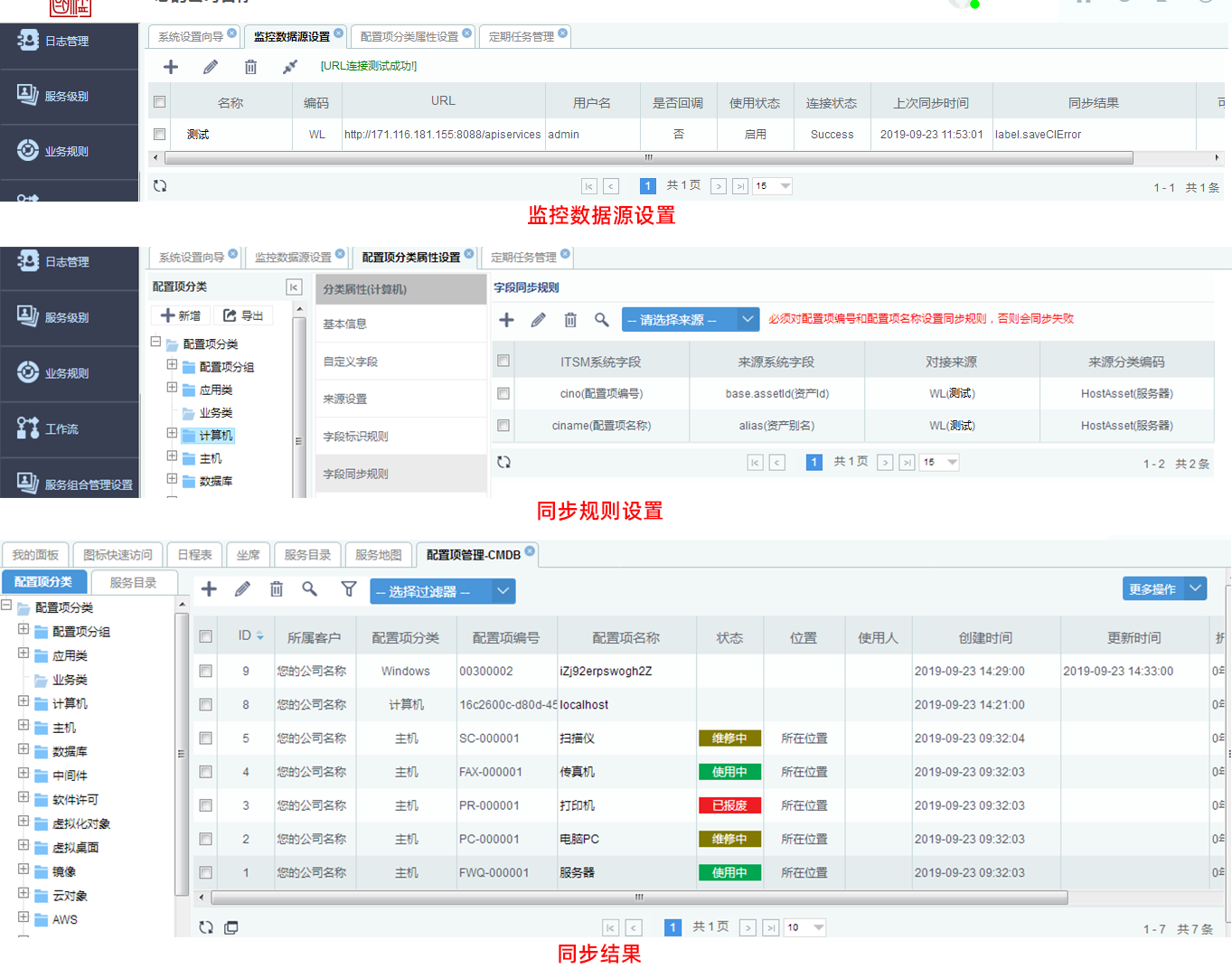
Task: Select 自定义字段 in attribute menu
Action: point(401,362)
